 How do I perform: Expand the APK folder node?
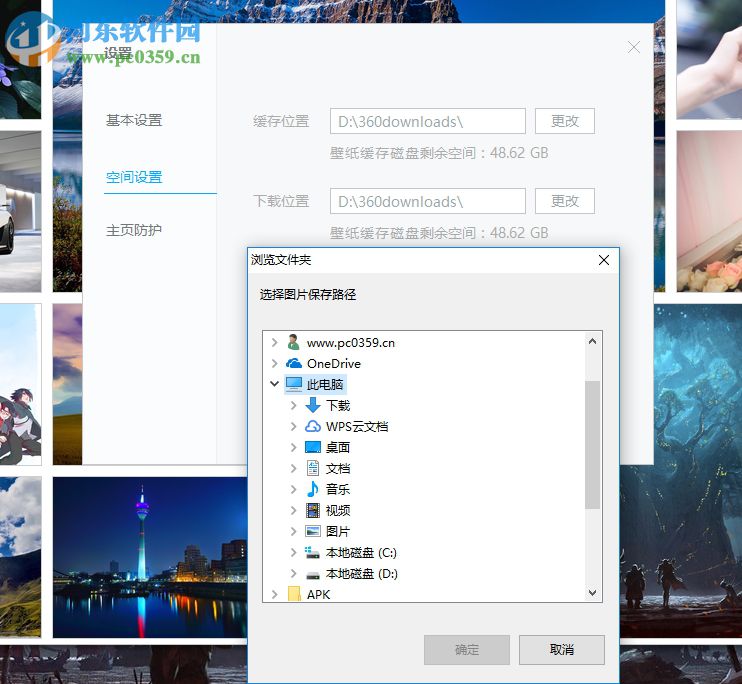click(274, 594)
